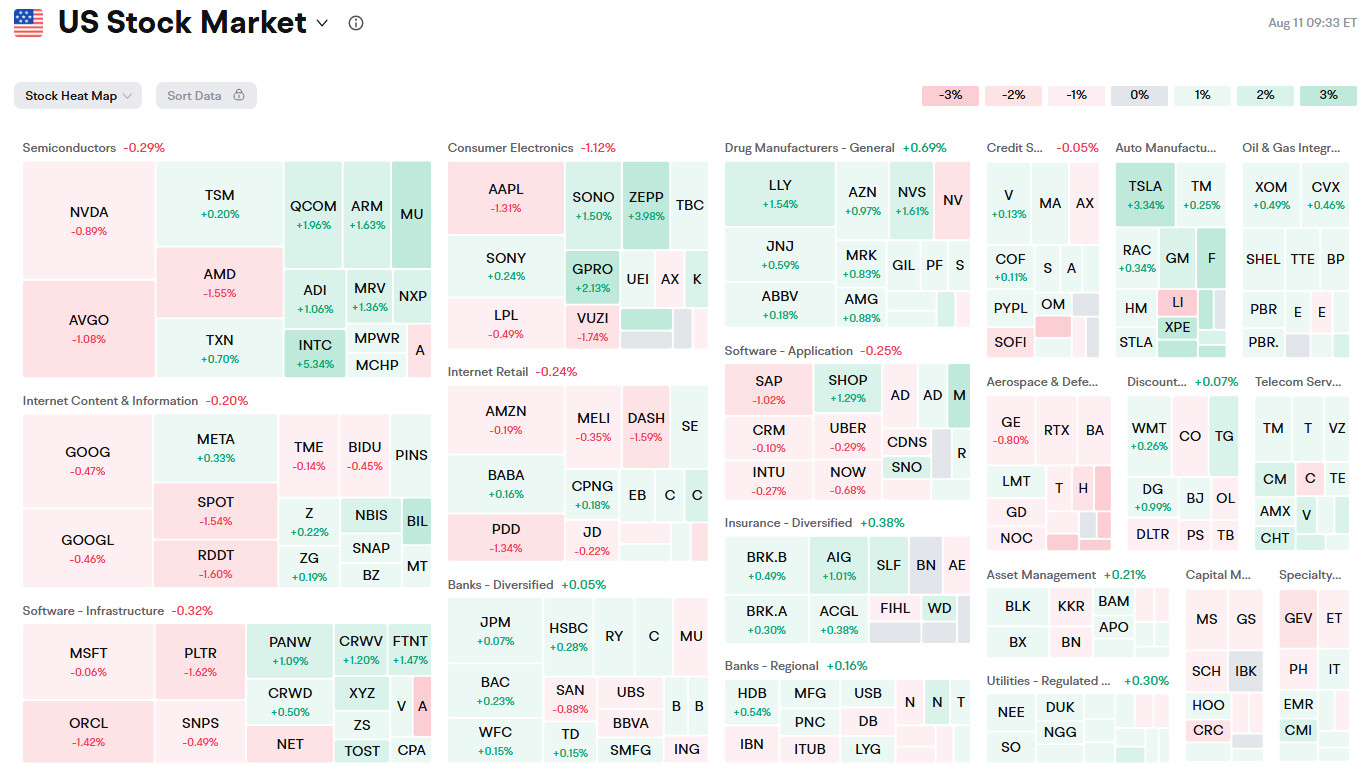Open Software - Infrastructure sector heading
Viewport: 1370px width, 764px height.
coord(93,611)
